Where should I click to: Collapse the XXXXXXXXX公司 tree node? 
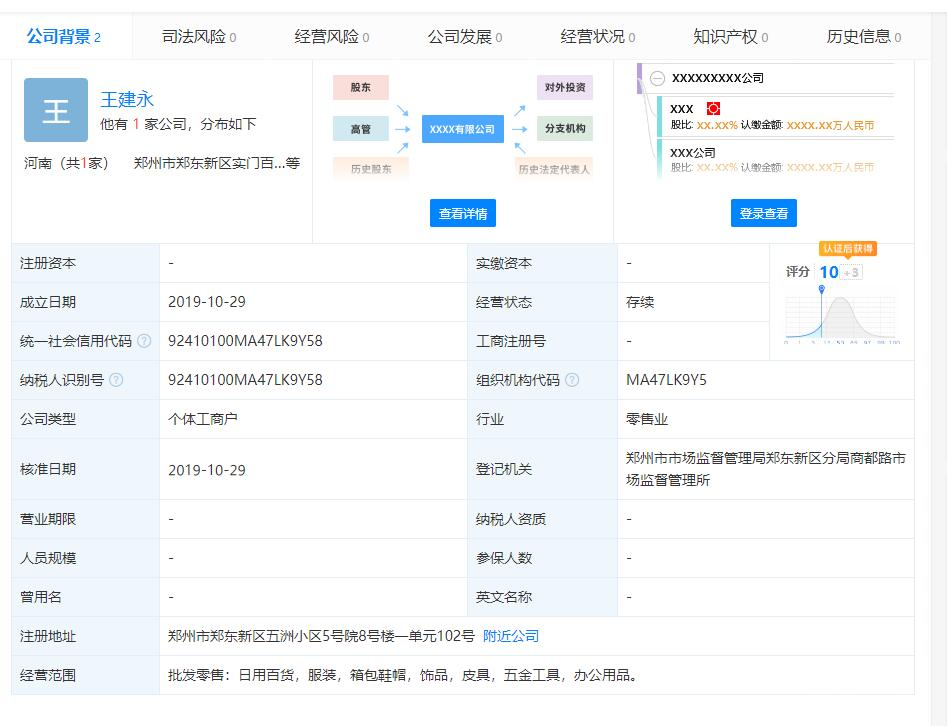point(657,78)
